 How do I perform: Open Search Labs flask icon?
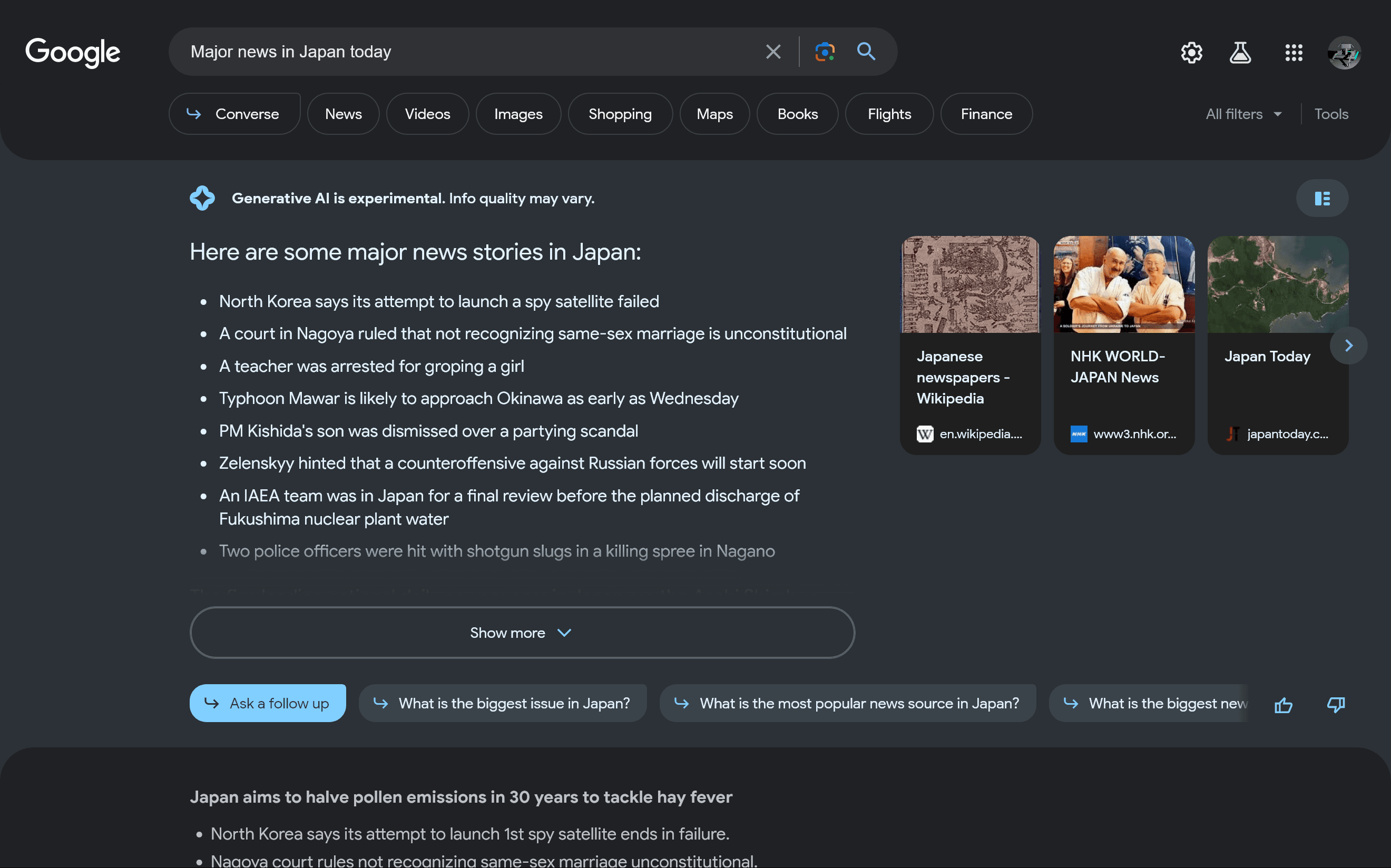1240,53
